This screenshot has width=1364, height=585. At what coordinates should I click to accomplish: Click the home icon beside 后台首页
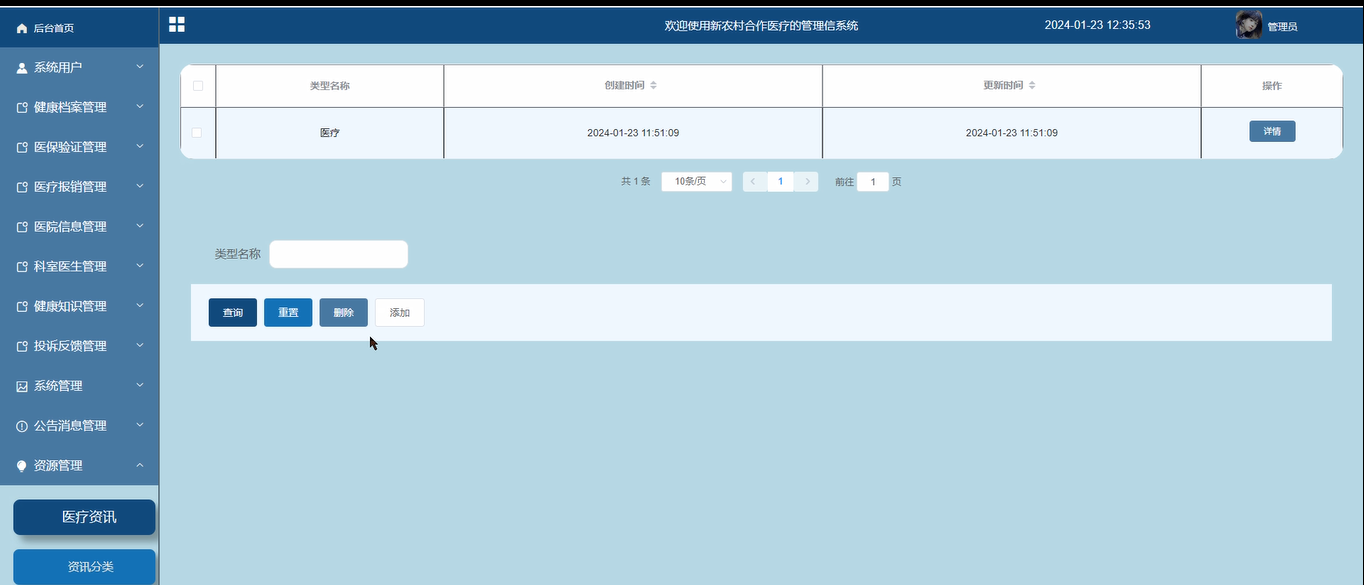[x=22, y=28]
